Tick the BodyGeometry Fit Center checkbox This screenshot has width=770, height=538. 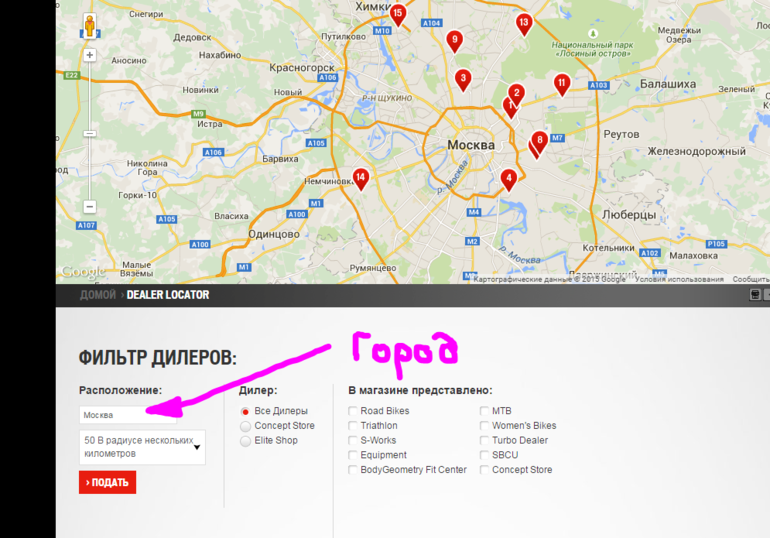click(x=353, y=470)
